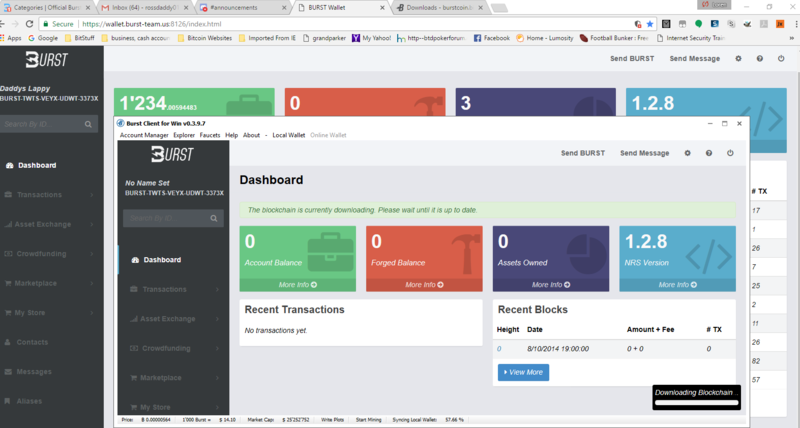
Task: Open settings gear in Burst Client header
Action: [x=687, y=153]
